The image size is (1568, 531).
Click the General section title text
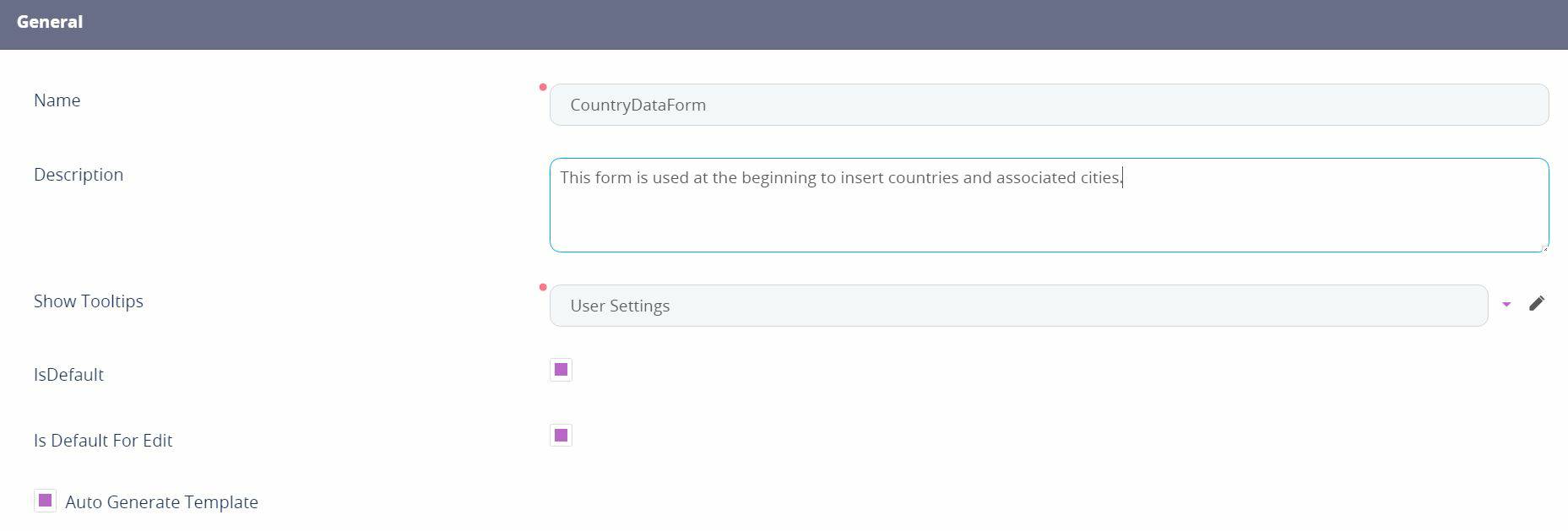tap(50, 22)
